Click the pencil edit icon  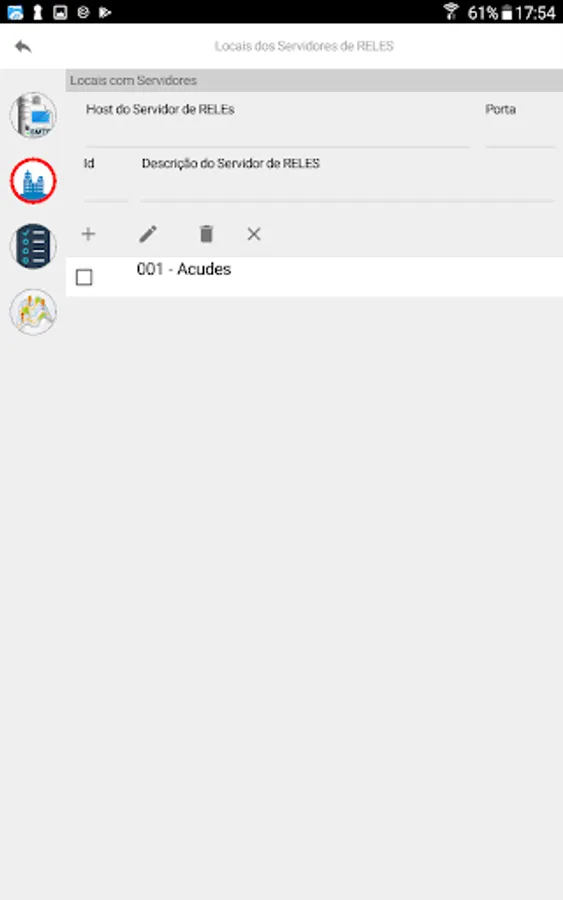[148, 234]
